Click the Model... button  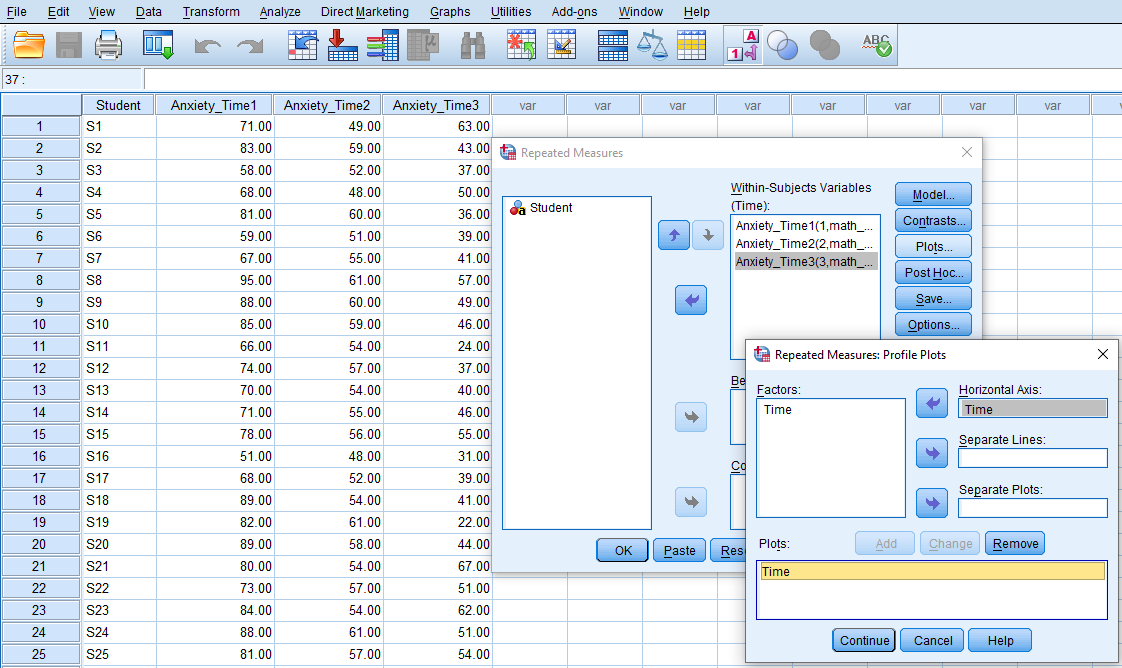933,195
